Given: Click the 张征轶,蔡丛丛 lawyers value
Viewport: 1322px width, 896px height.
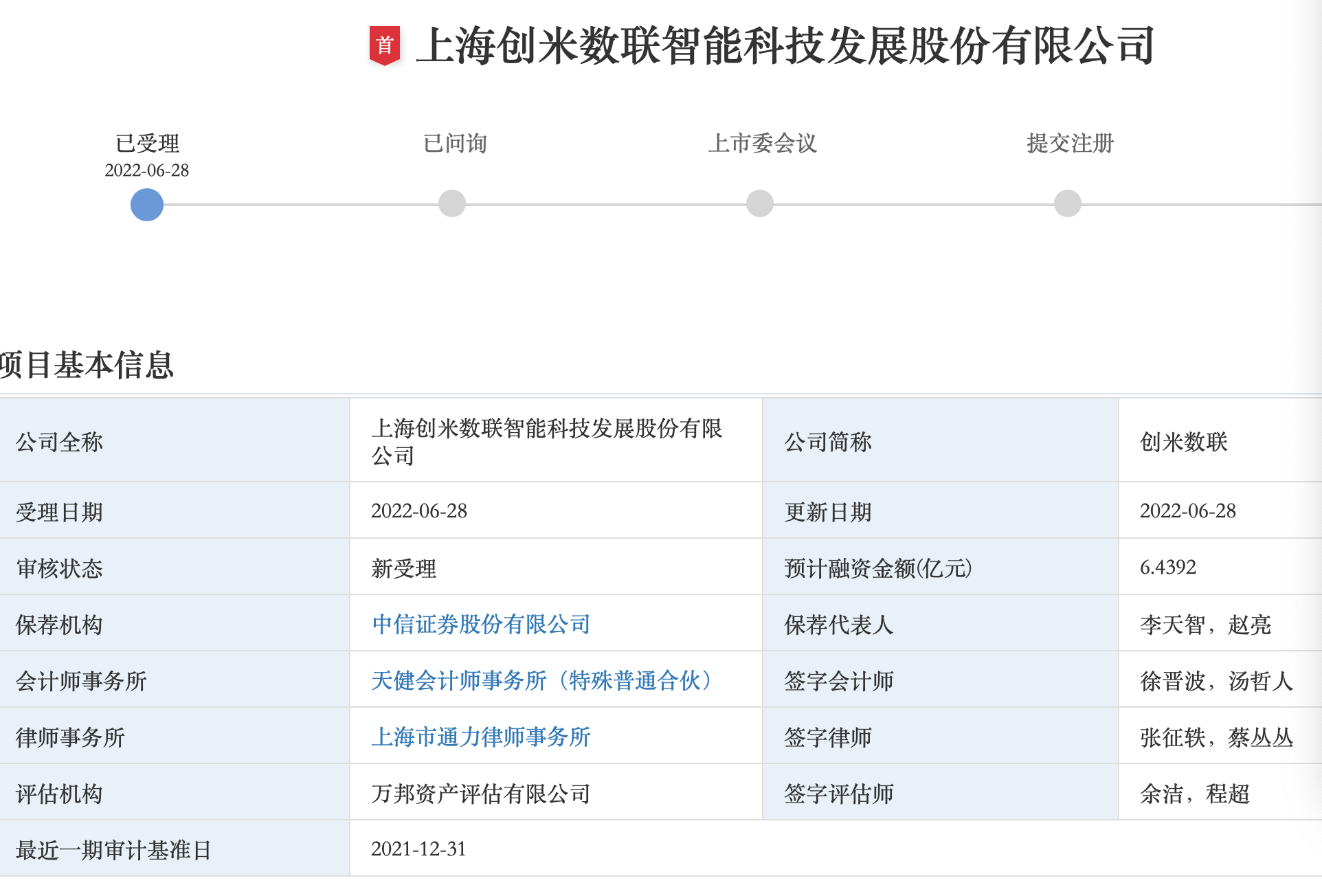Looking at the screenshot, I should pos(1217,737).
